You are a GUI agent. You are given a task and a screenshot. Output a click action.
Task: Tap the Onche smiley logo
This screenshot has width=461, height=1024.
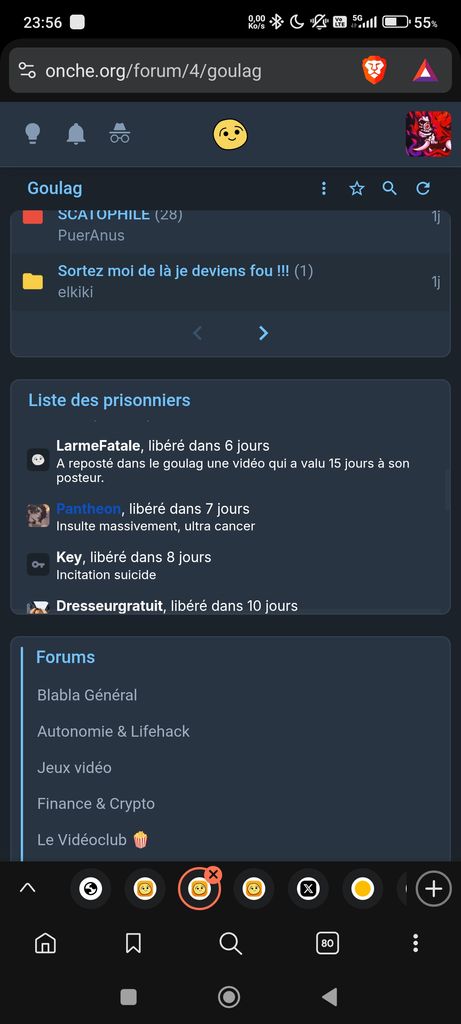click(x=230, y=134)
